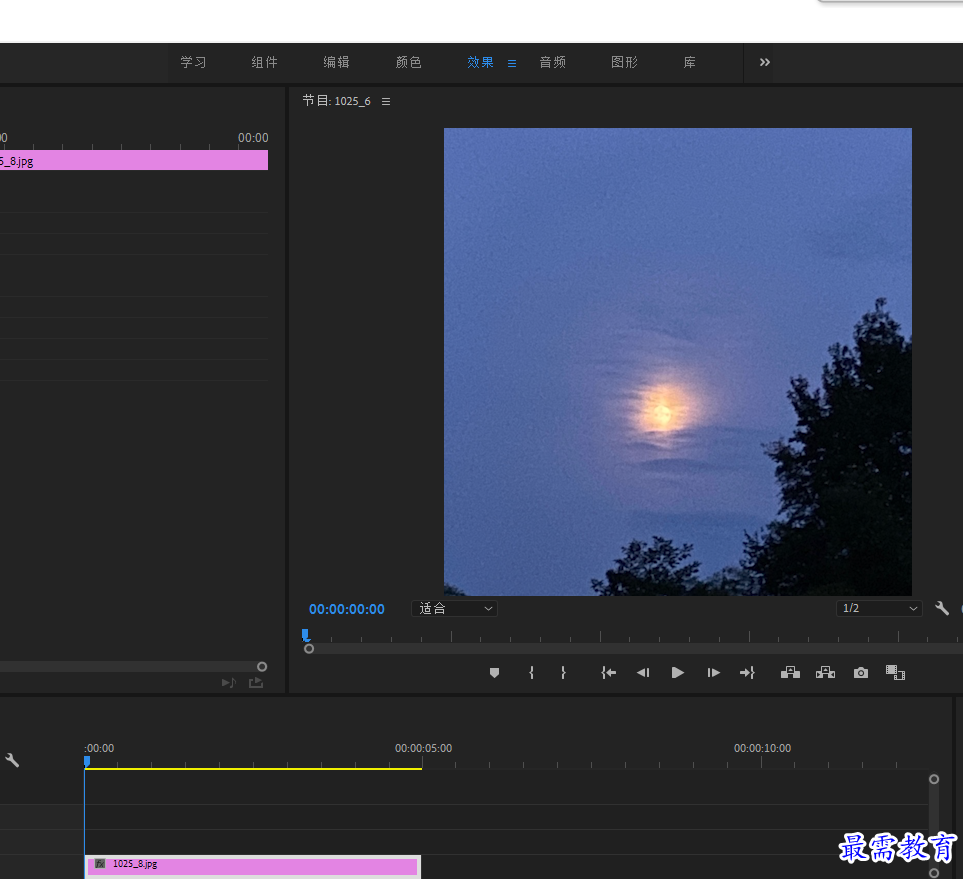
Task: Switch to the 组件 workspace
Action: pos(265,62)
